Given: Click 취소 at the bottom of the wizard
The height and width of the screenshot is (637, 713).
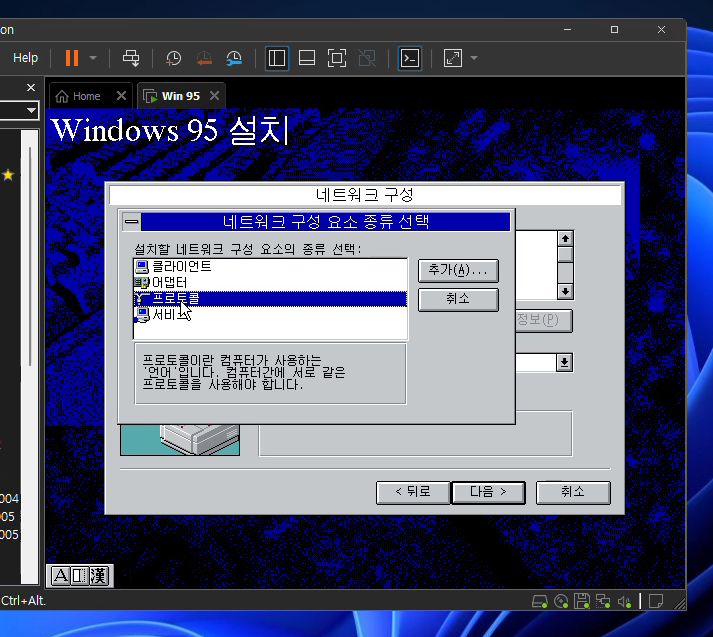Looking at the screenshot, I should click(x=573, y=492).
